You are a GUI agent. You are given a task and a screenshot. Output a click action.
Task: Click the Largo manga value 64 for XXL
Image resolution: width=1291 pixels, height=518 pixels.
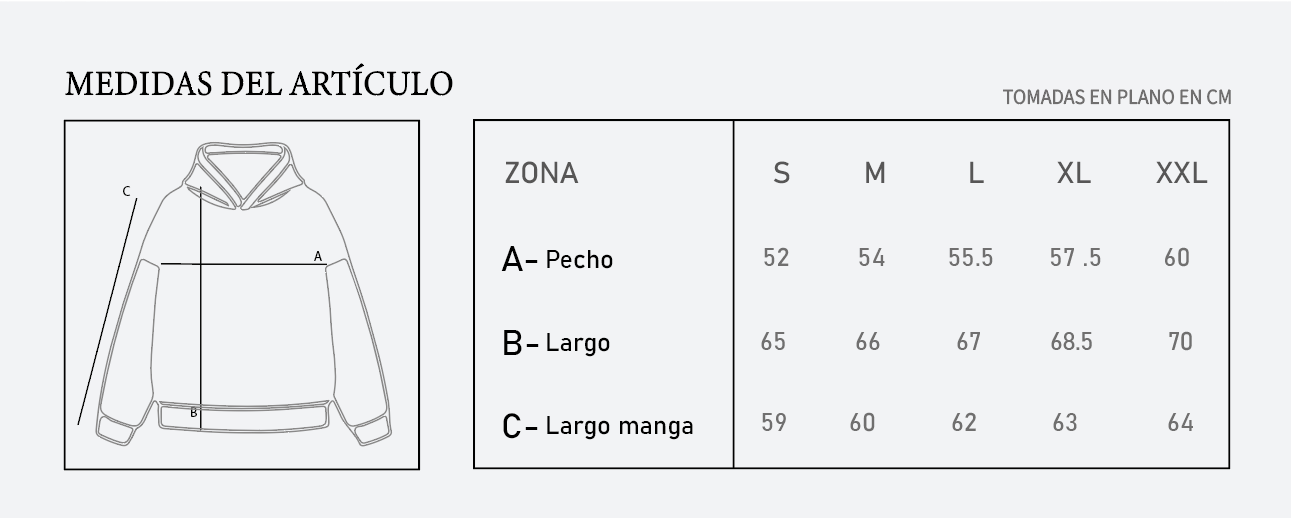pyautogui.click(x=1180, y=423)
